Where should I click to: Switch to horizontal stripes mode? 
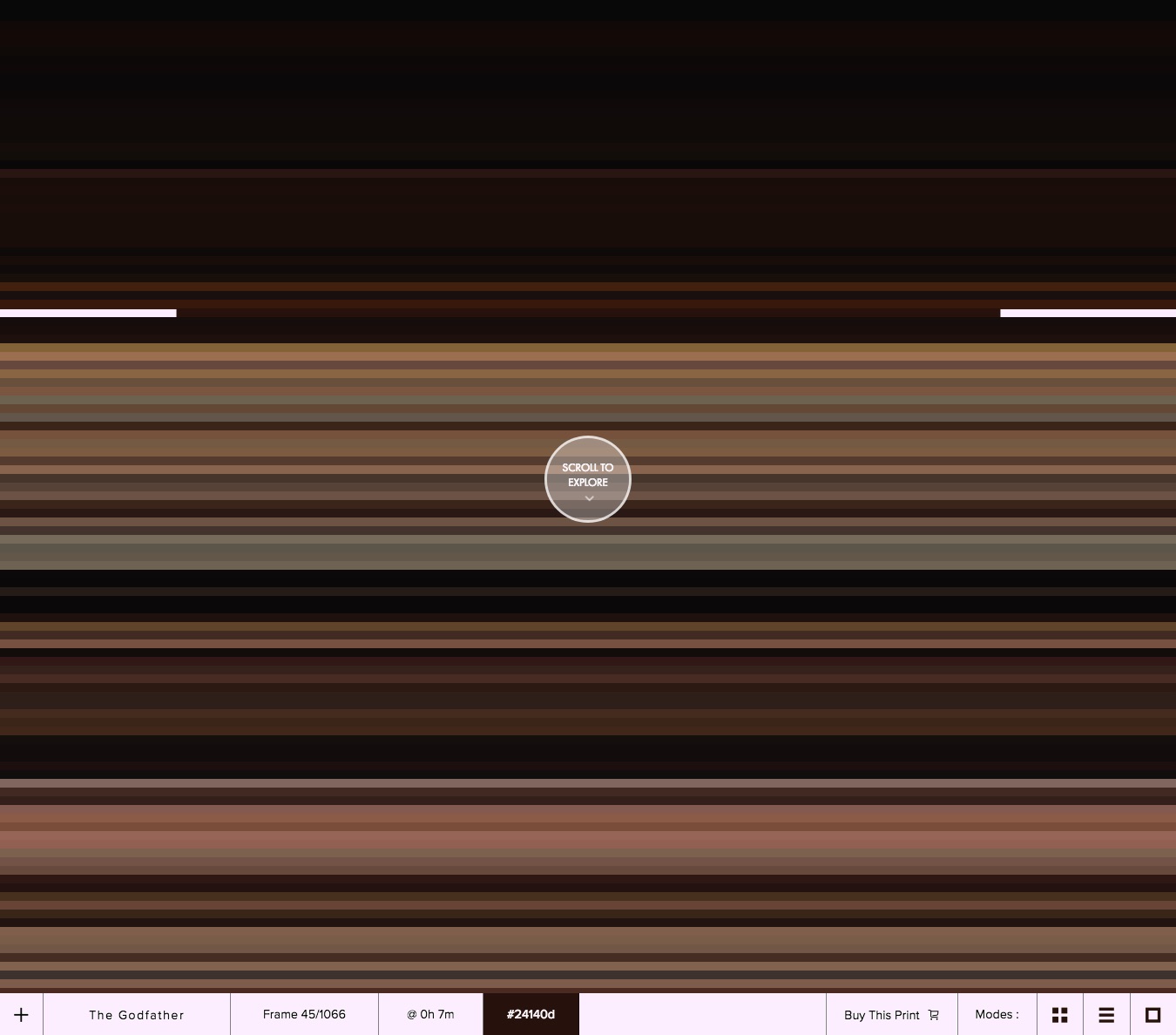click(x=1106, y=1014)
